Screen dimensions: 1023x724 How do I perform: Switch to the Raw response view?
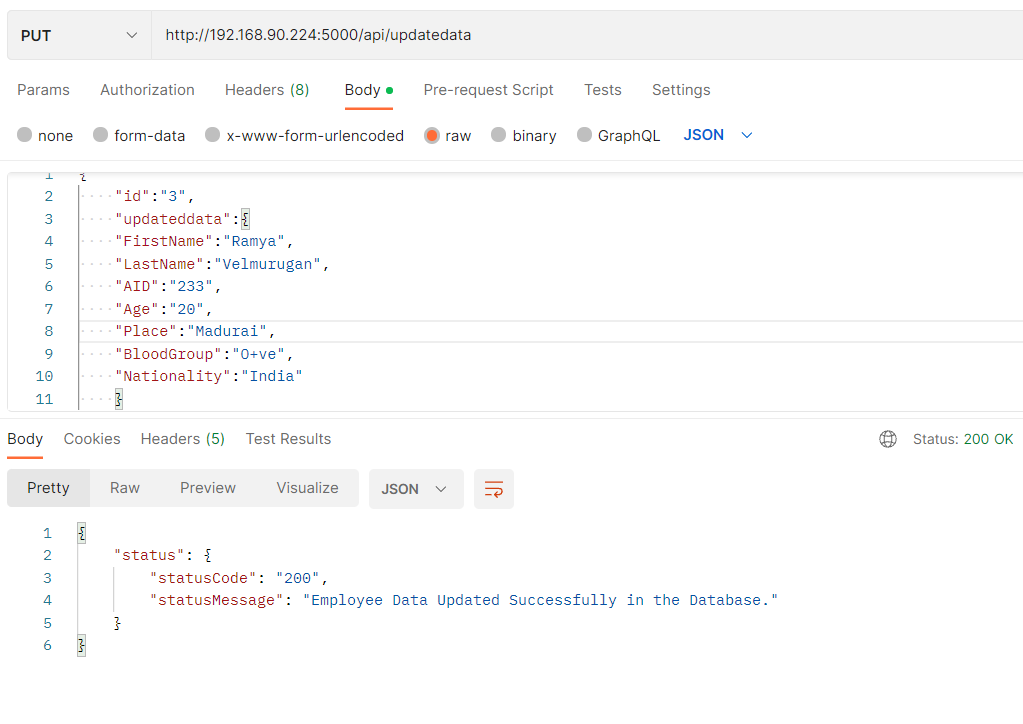tap(125, 488)
